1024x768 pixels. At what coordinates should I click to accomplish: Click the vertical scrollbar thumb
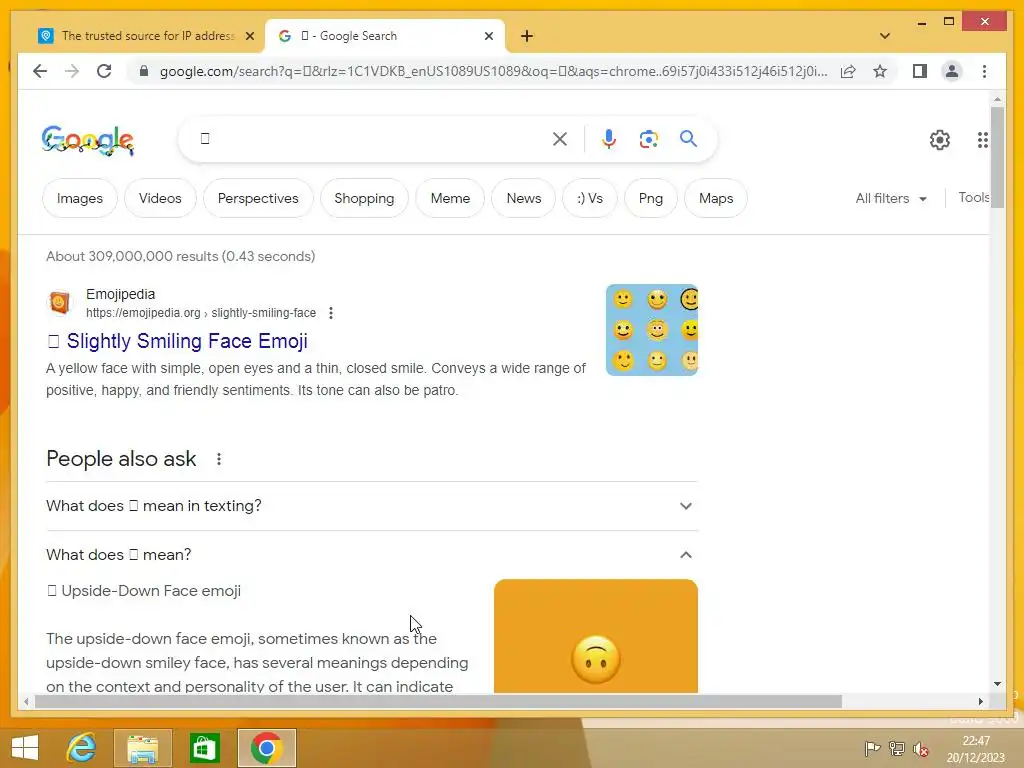point(997,157)
